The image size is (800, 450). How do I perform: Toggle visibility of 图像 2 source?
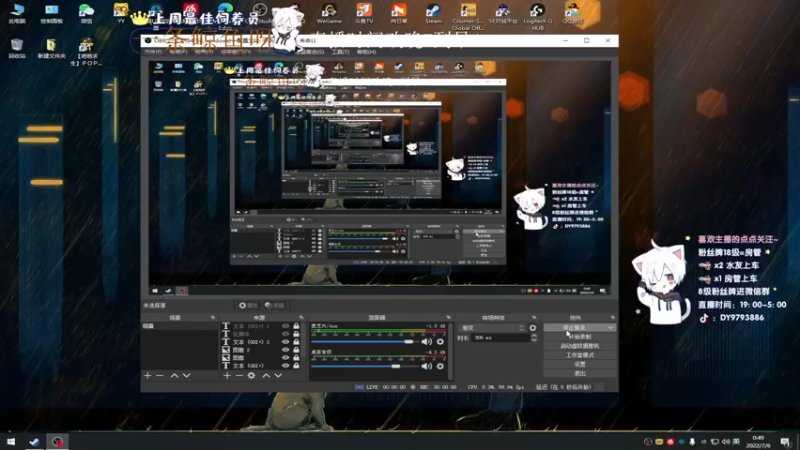pos(285,350)
